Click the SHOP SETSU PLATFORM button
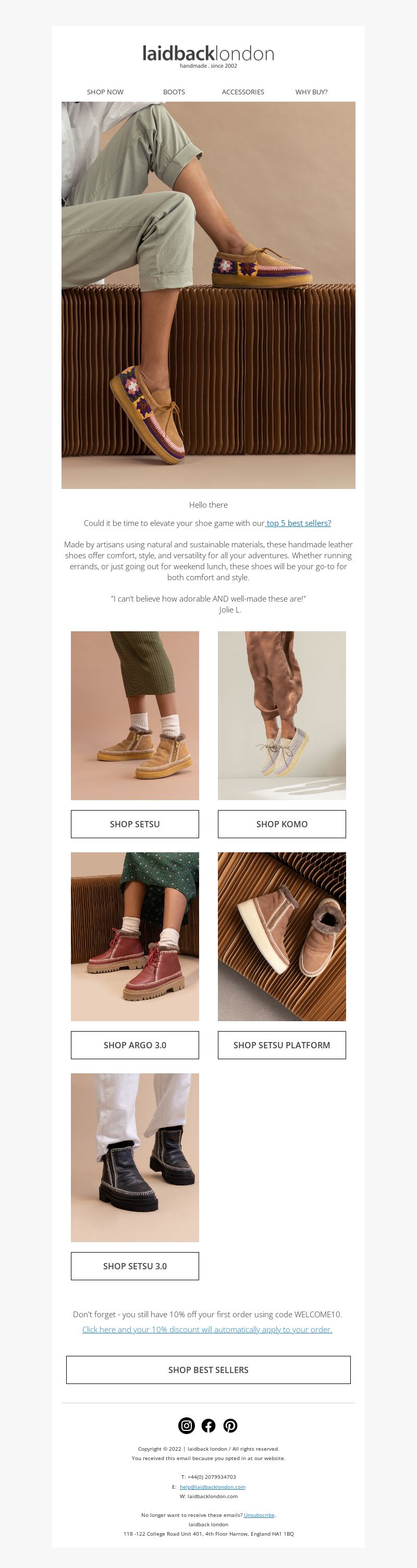Screen dimensions: 417x1568 [282, 1045]
